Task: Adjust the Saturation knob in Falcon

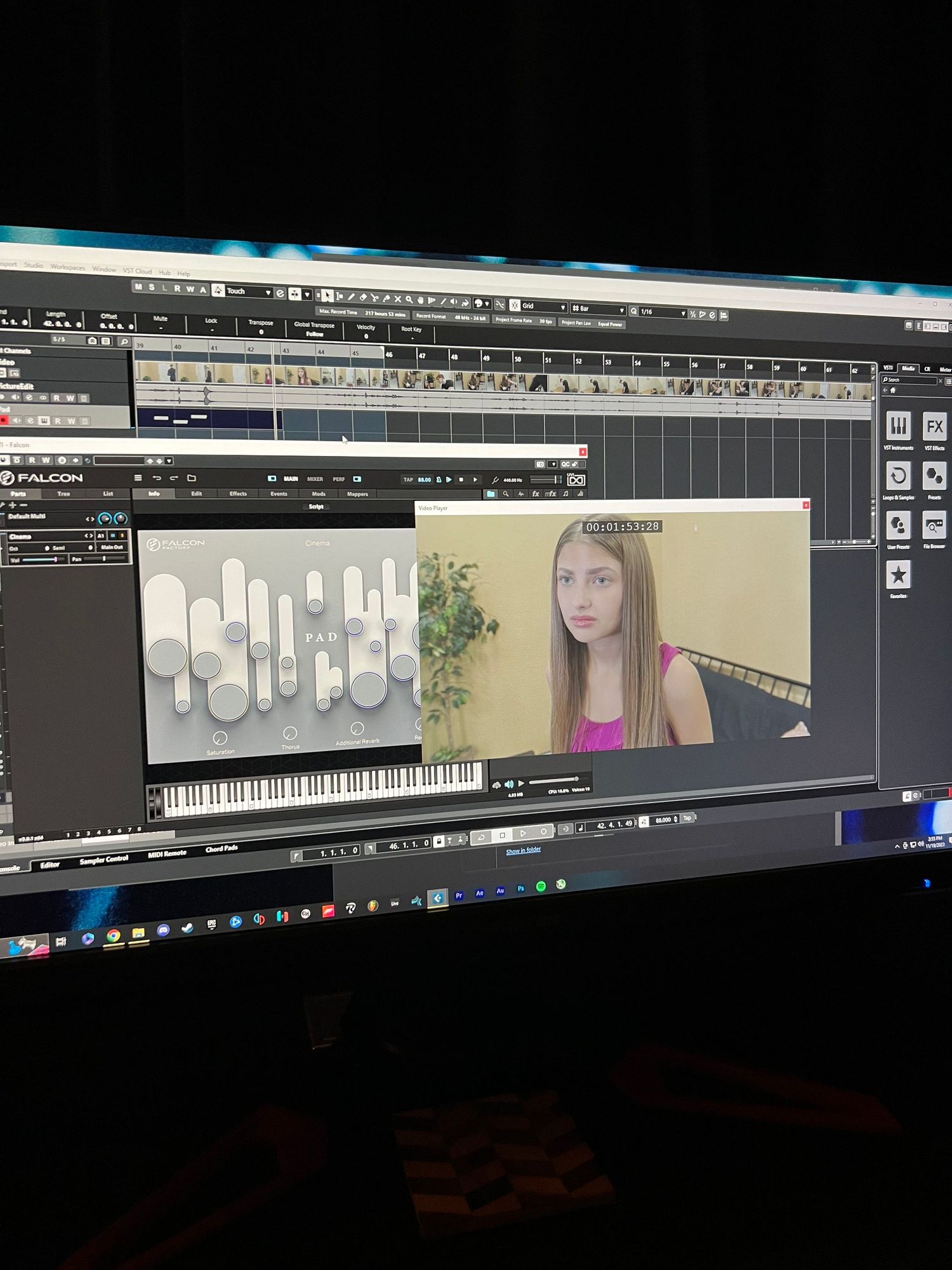Action: (x=220, y=738)
